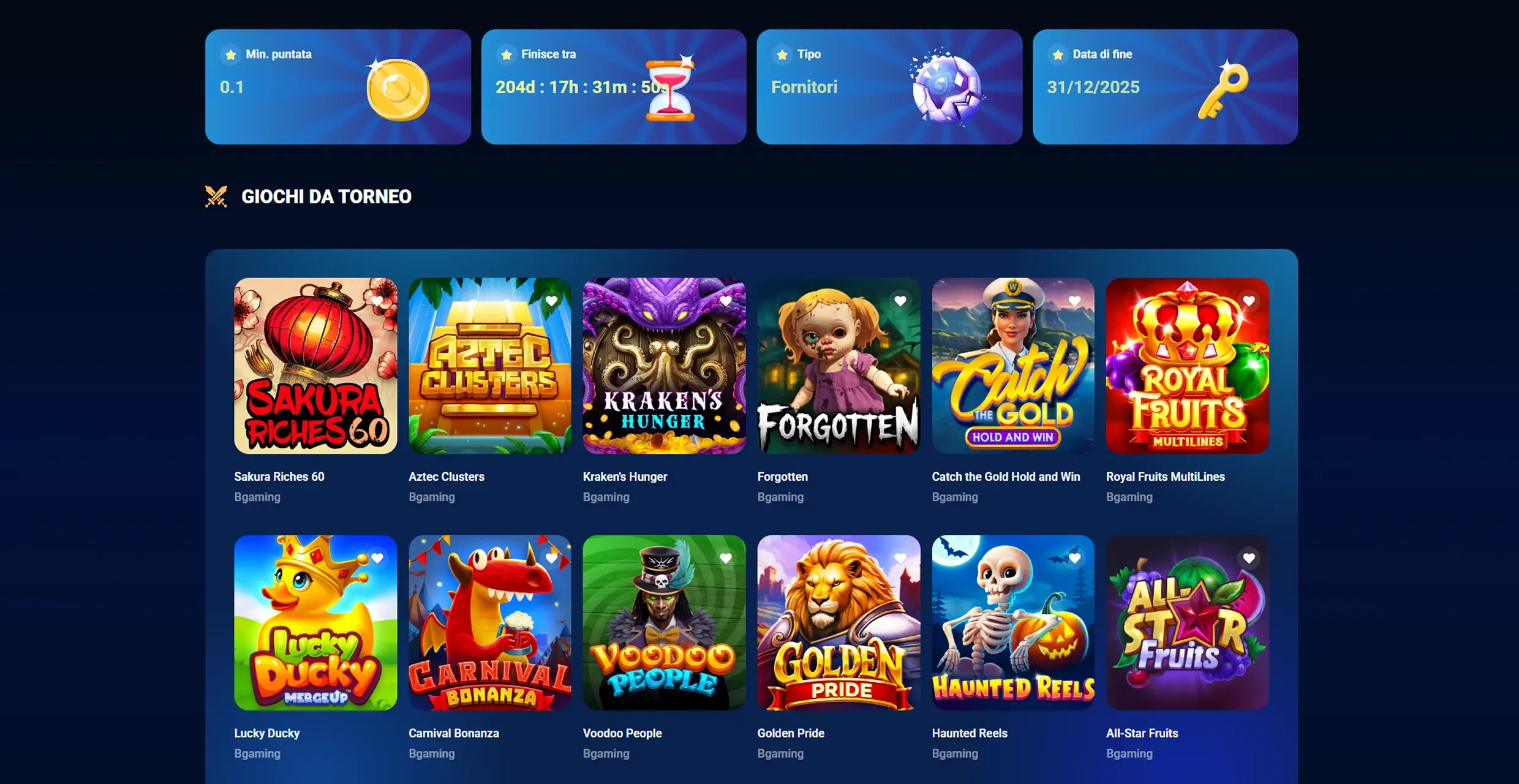
Task: Click heart icon on Lucky Ducky tile
Action: coord(377,558)
